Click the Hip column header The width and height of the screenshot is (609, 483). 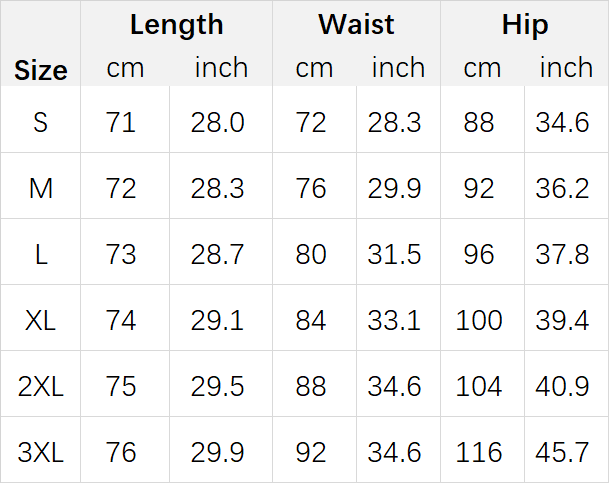[525, 25]
